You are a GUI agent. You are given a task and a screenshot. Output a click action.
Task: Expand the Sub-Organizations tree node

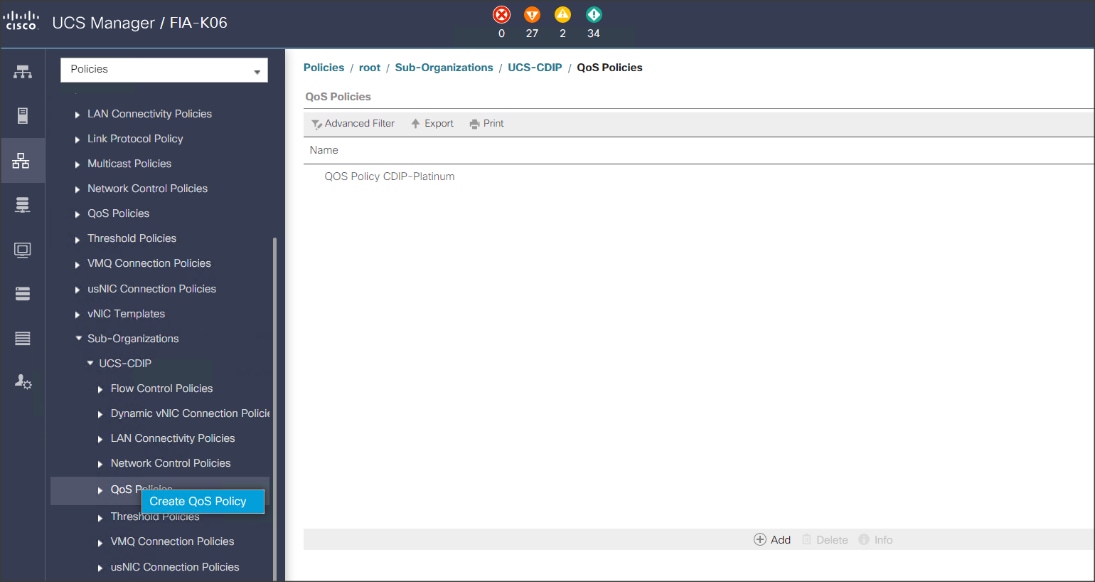80,339
